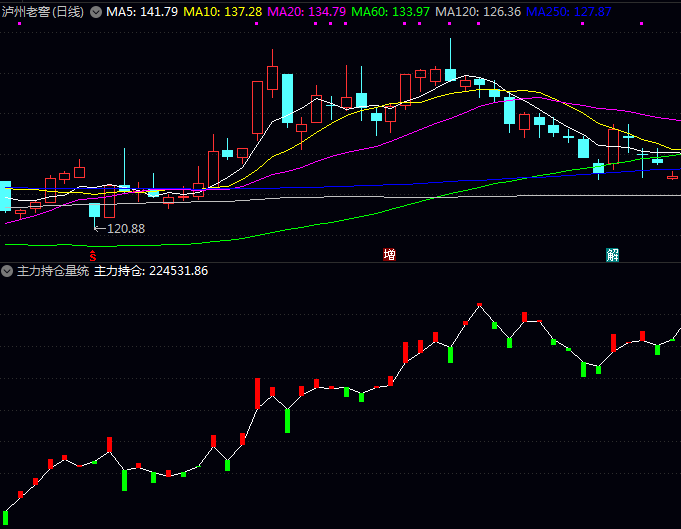Expand the 主力持仓量统 indicator menu arrow
This screenshot has height=529, width=681.
click(7, 271)
